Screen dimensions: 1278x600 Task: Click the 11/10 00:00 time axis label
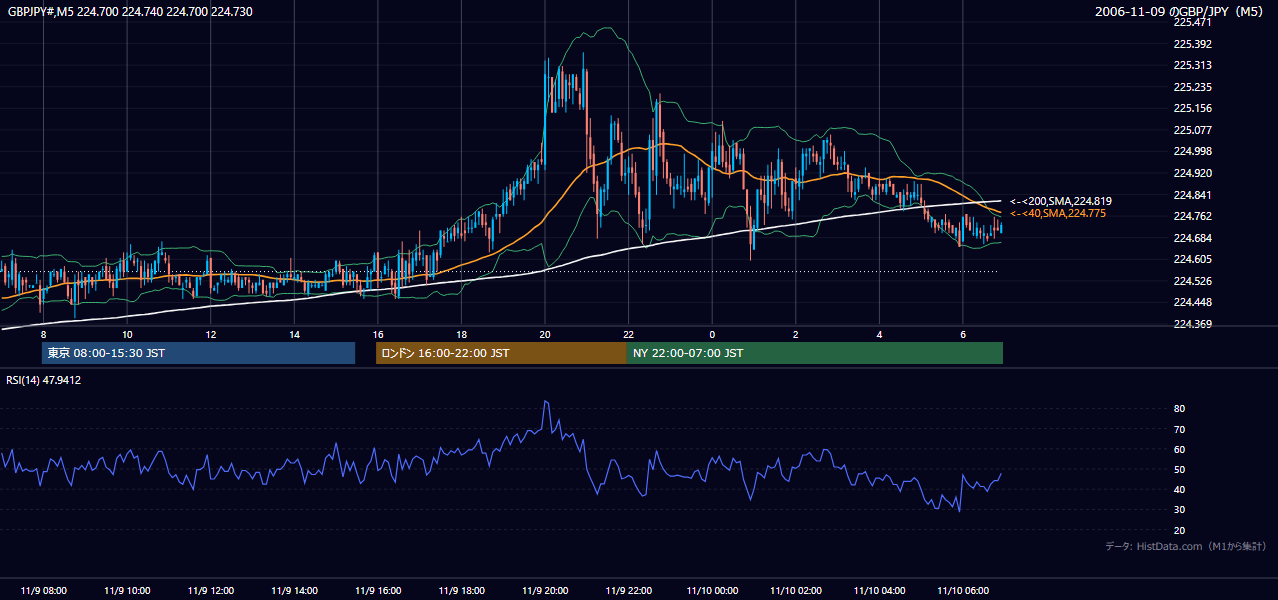pyautogui.click(x=712, y=590)
